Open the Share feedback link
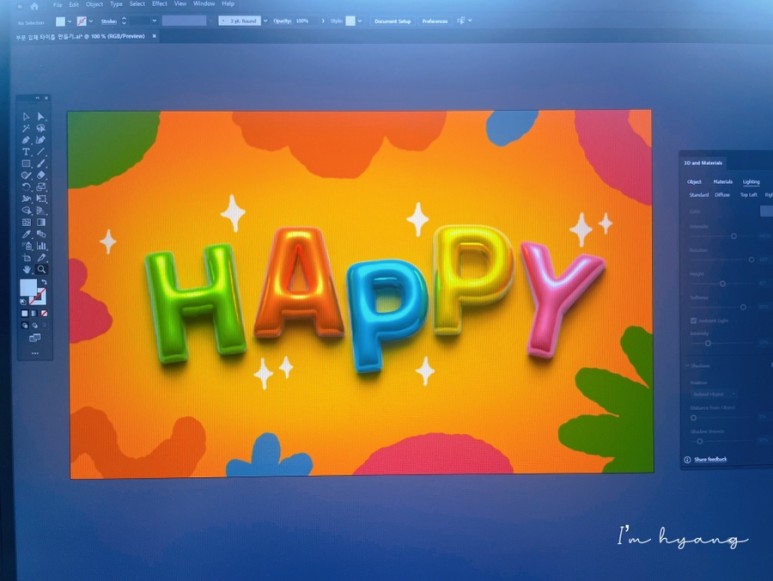The image size is (773, 581). point(710,459)
